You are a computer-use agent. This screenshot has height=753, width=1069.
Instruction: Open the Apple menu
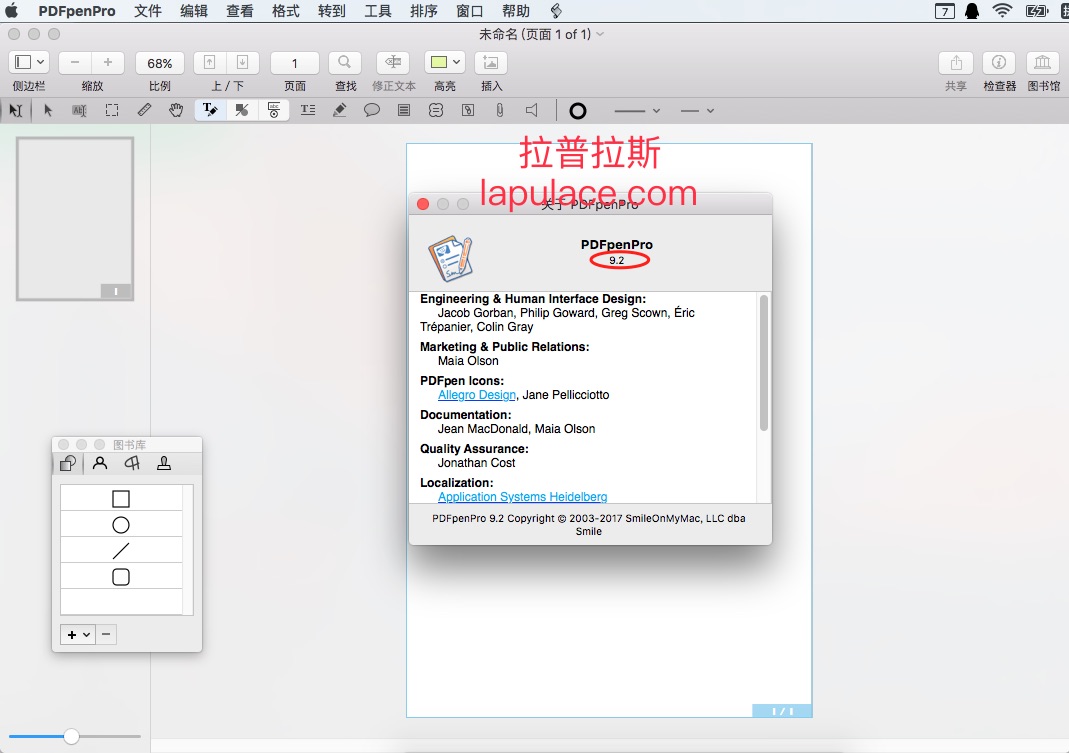click(x=12, y=11)
